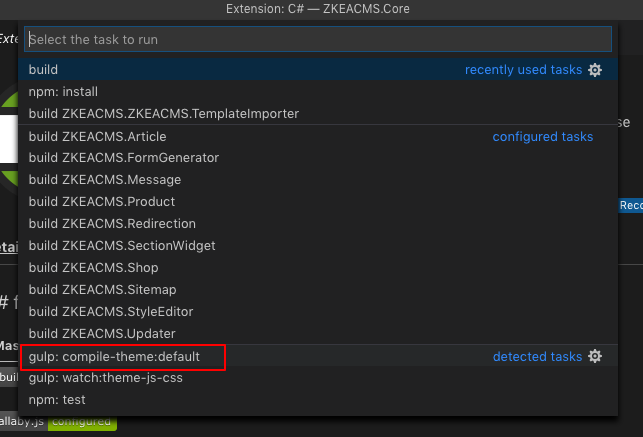Viewport: 643px width, 437px height.
Task: Select build ZKEACMS.Redirection task
Action: 318,224
